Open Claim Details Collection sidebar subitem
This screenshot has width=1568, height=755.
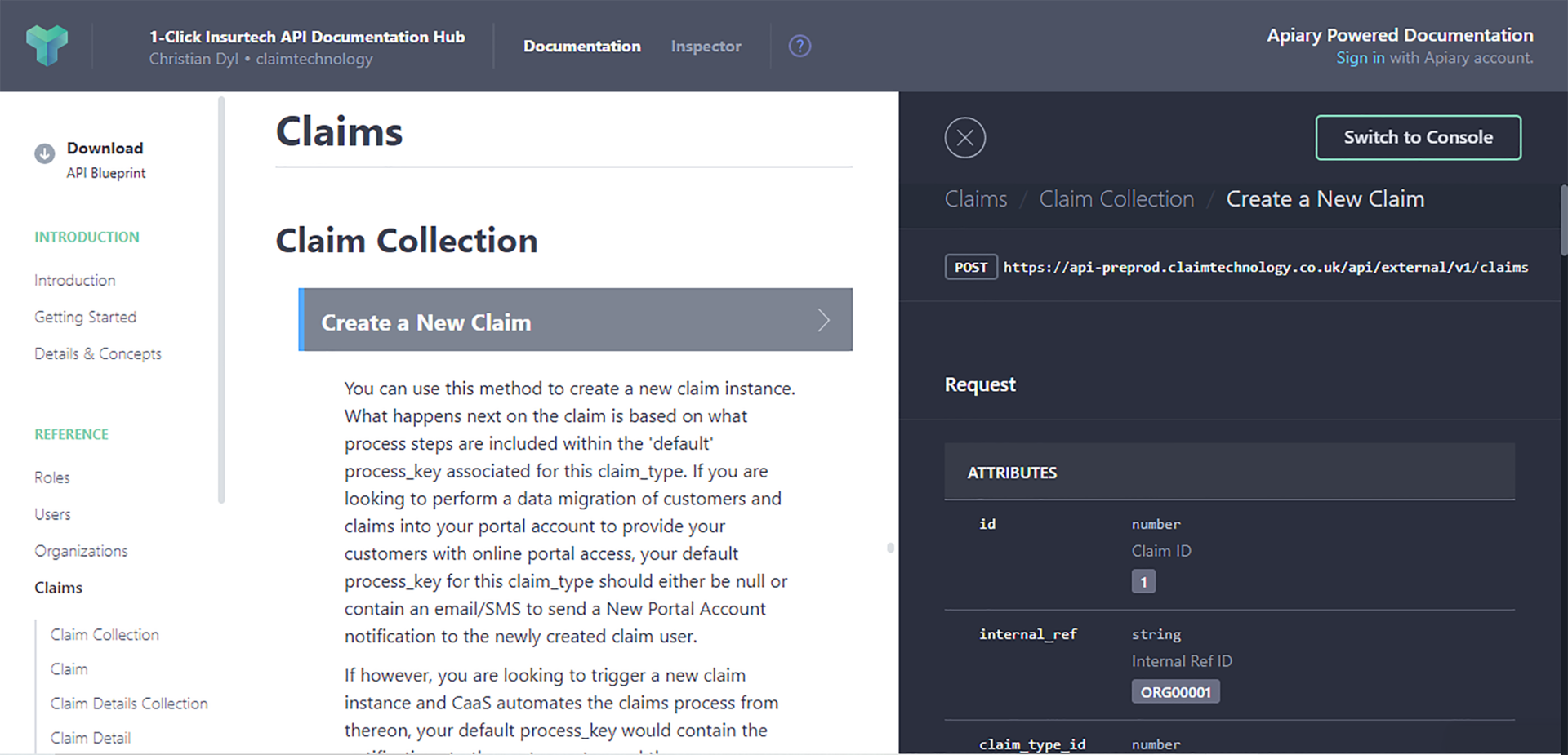[130, 704]
